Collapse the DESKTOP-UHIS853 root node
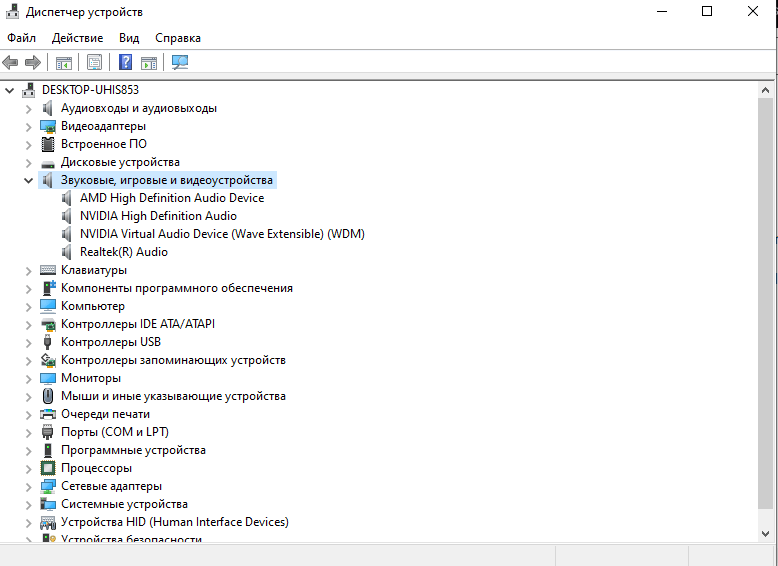The image size is (778, 566). [9, 90]
